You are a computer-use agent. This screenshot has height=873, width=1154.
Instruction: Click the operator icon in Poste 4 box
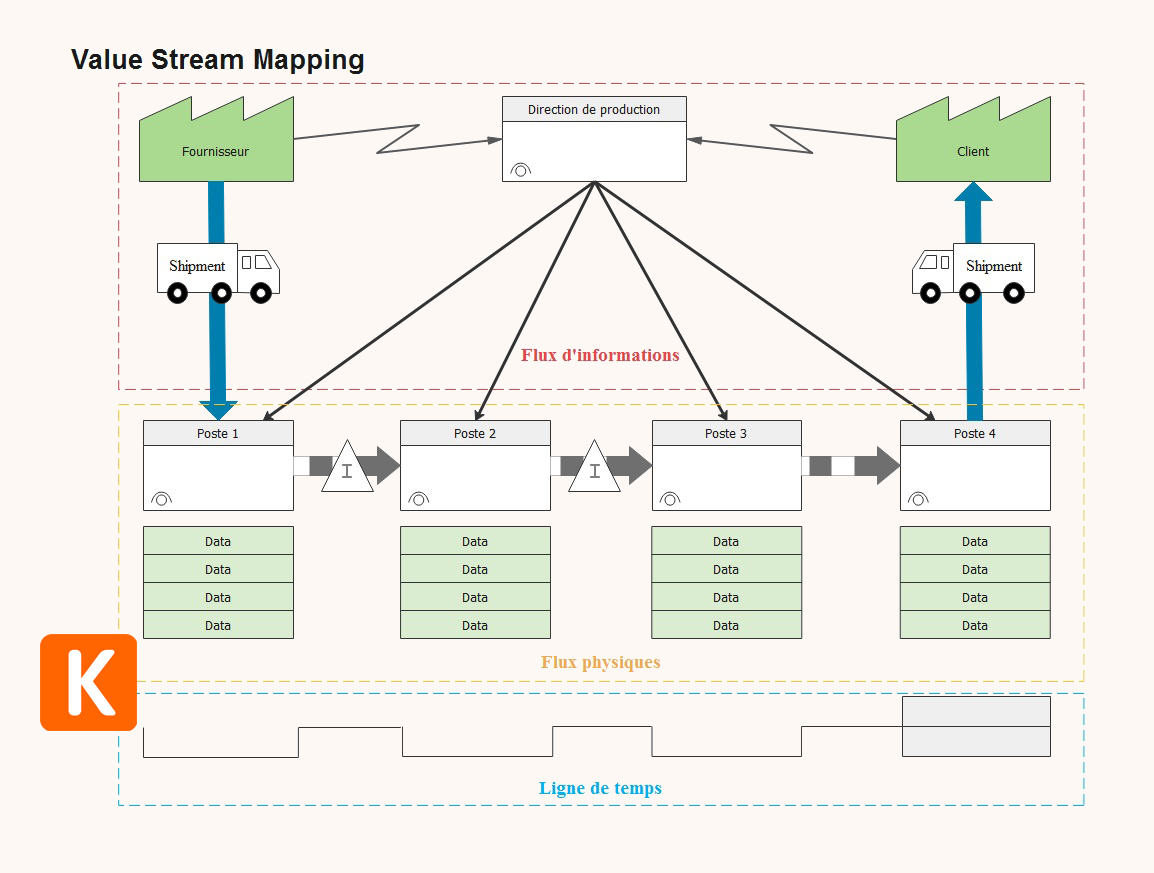[x=918, y=498]
